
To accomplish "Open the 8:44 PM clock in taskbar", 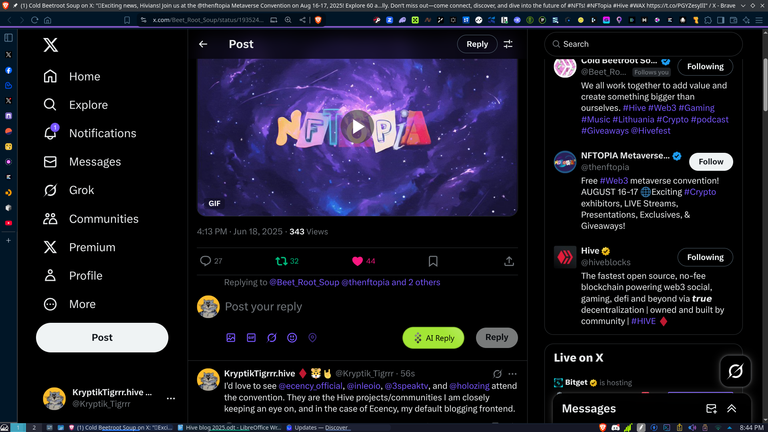I will (x=752, y=428).
